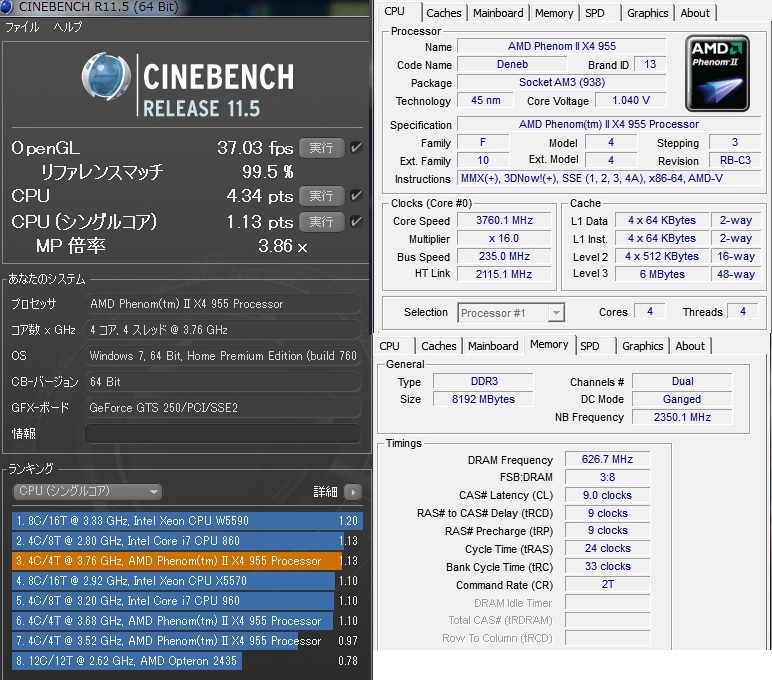Click DRAM Frequency value 626.7 MHz
Image resolution: width=772 pixels, height=682 pixels.
607,459
